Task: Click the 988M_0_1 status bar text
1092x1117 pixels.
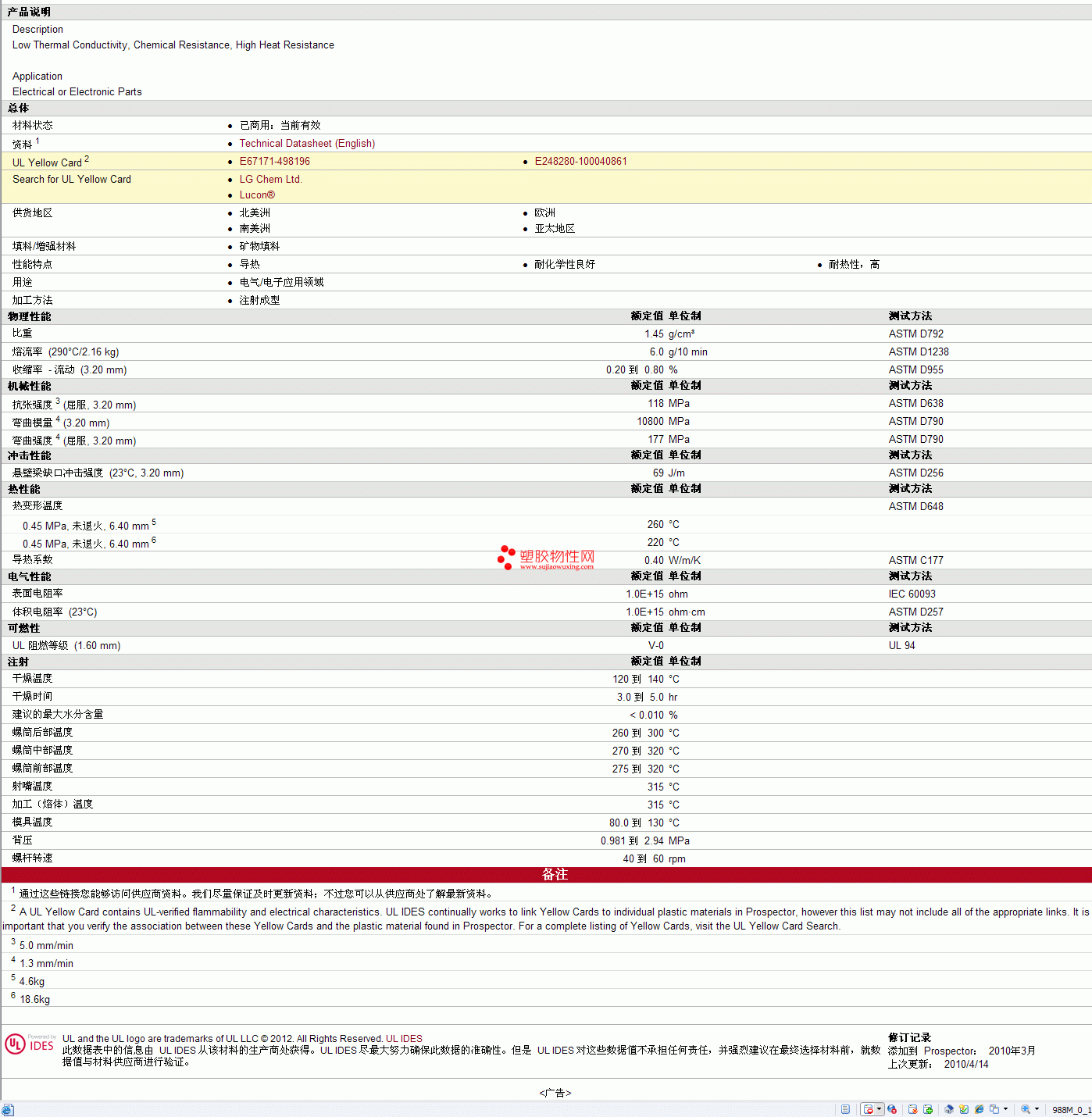Action: [1071, 1110]
